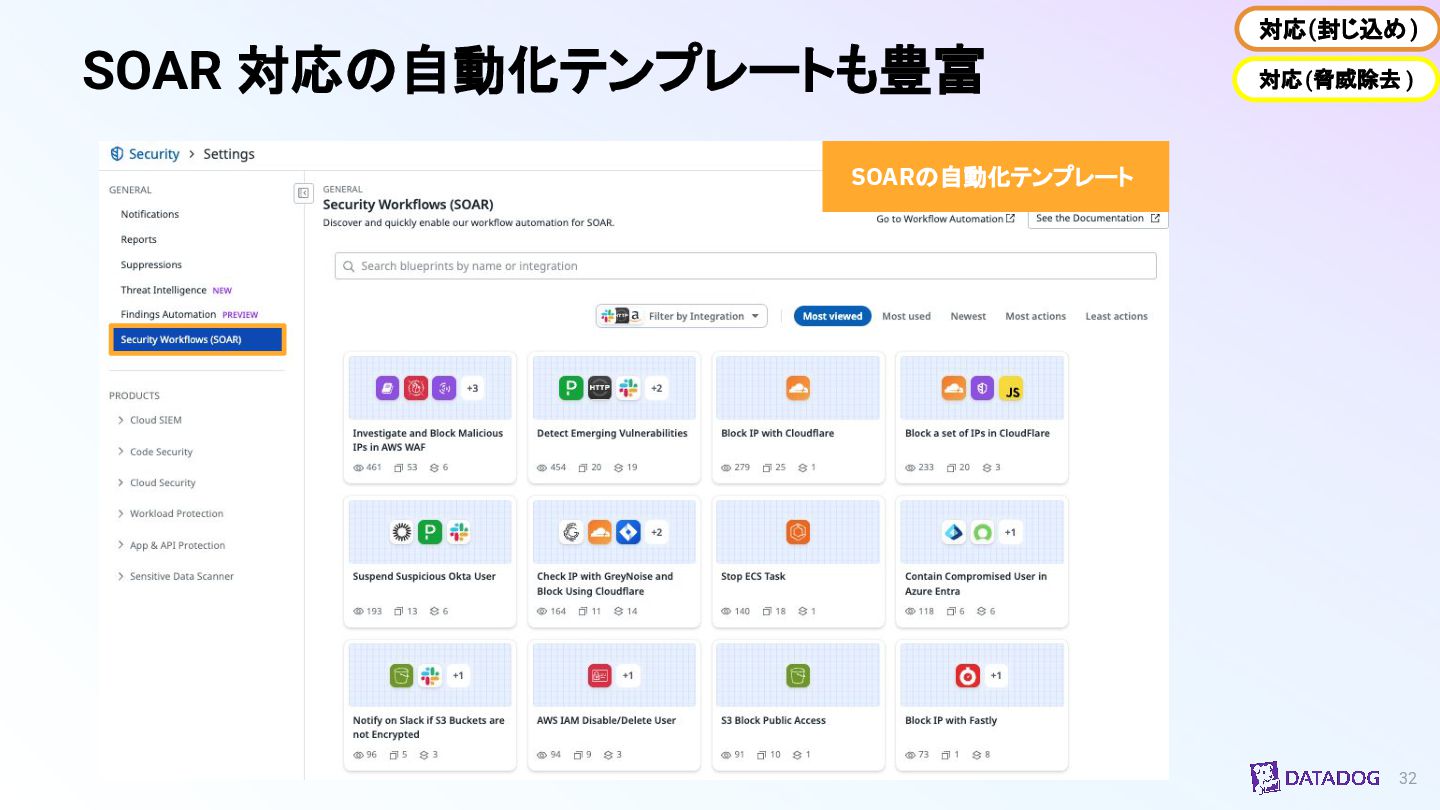1440x810 pixels.
Task: Open the S3 Block Public Access blueprint title
Action: 773,720
